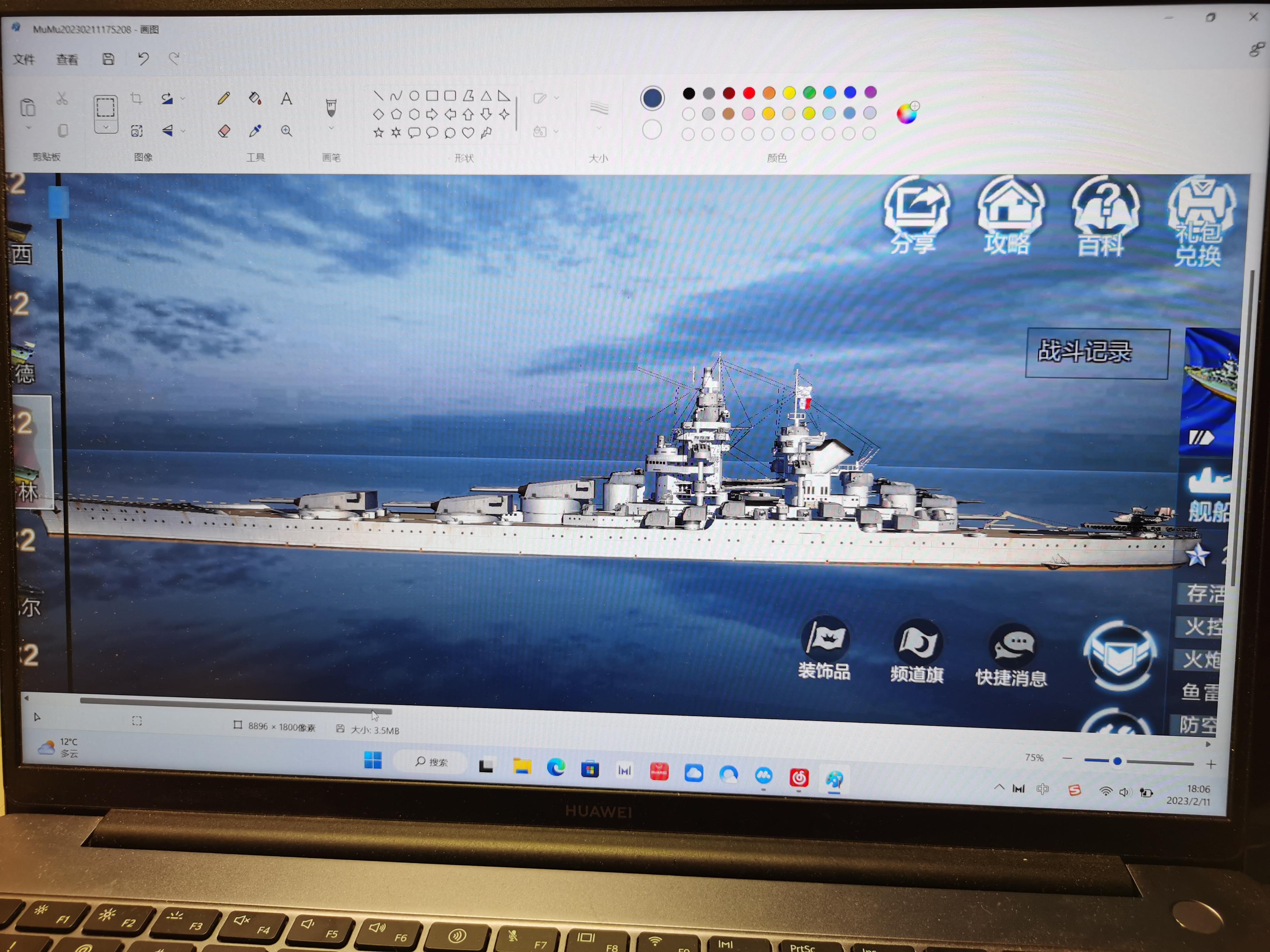Click the Save icon in title bar
The width and height of the screenshot is (1270, 952).
click(x=109, y=58)
